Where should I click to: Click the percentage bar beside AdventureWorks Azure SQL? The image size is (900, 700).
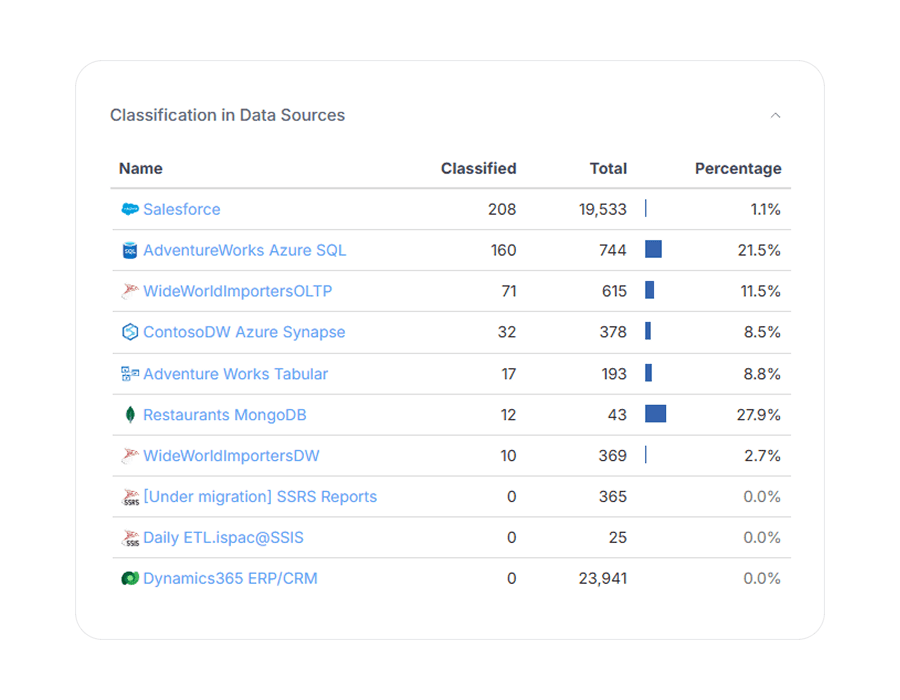point(653,250)
